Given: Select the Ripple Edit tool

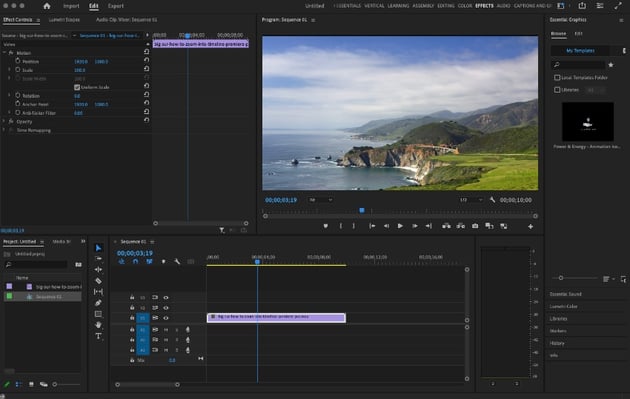Looking at the screenshot, I should 98,270.
